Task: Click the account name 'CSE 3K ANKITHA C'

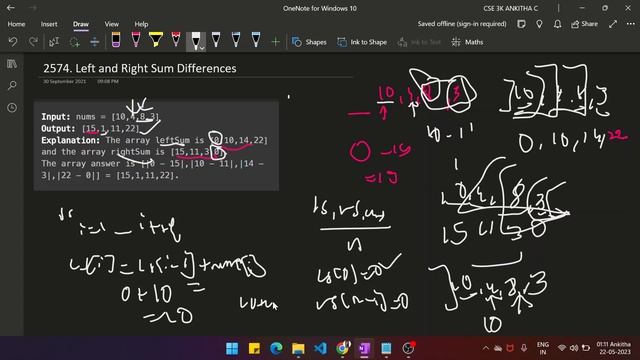Action: pos(511,8)
